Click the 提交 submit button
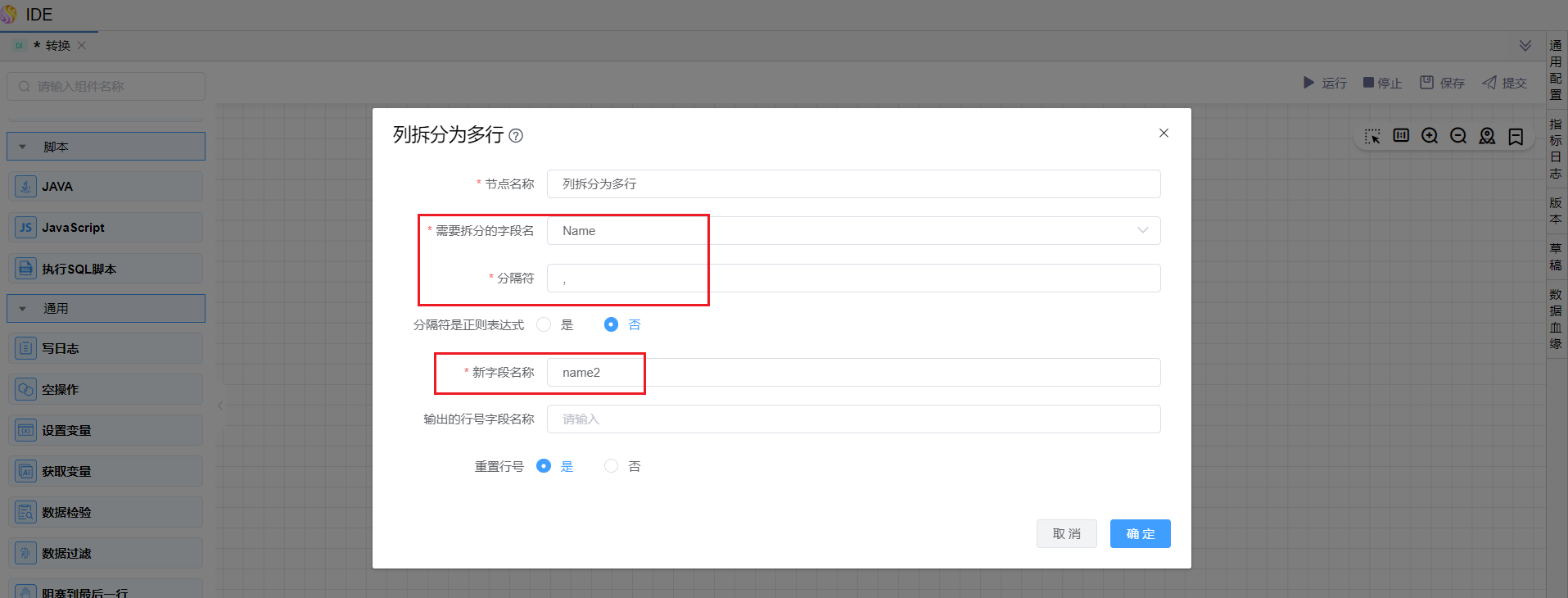This screenshot has width=1568, height=598. click(1504, 83)
